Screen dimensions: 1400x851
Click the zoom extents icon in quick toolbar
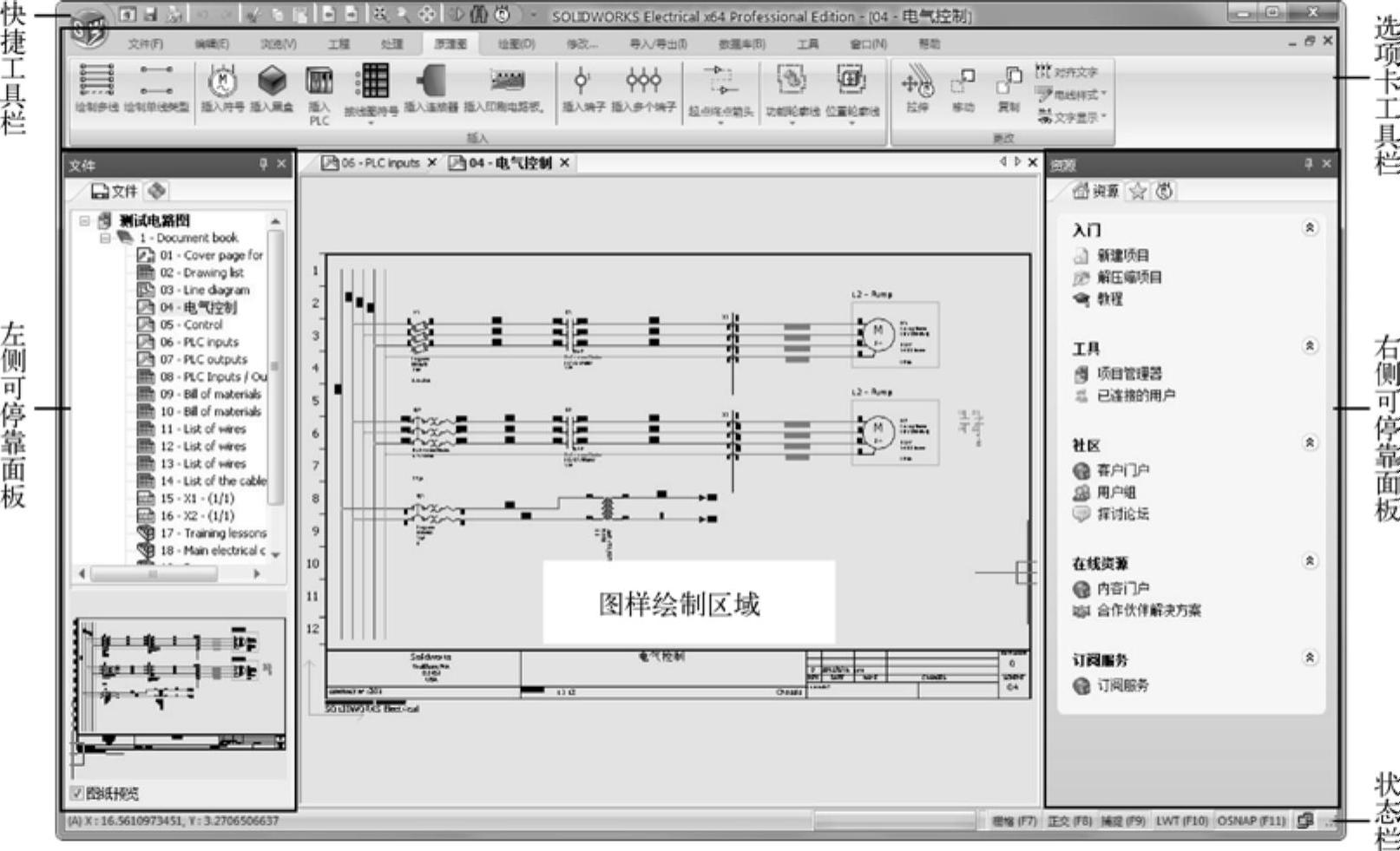[380, 15]
